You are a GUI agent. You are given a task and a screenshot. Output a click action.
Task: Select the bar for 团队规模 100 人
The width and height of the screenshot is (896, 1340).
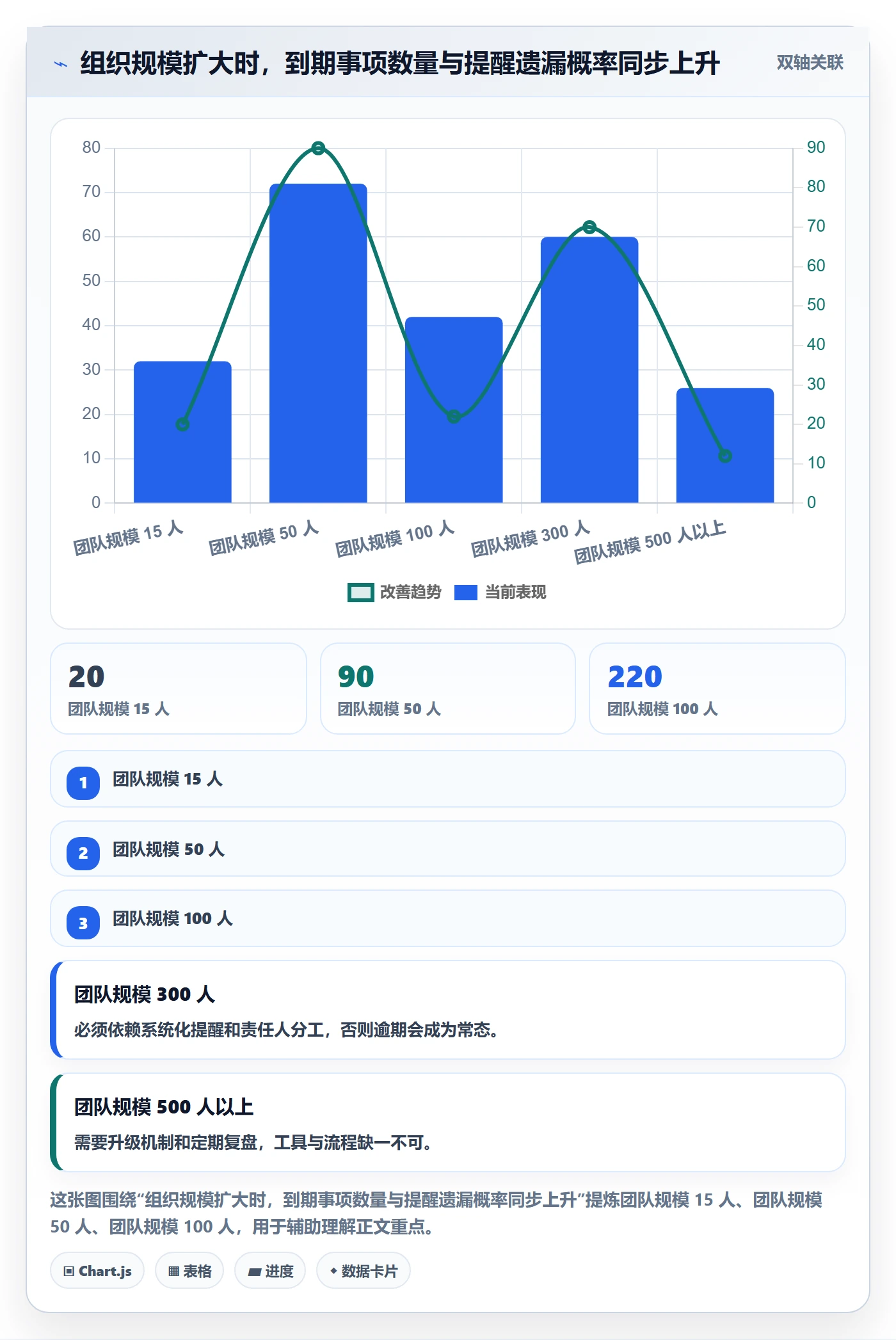click(x=454, y=410)
